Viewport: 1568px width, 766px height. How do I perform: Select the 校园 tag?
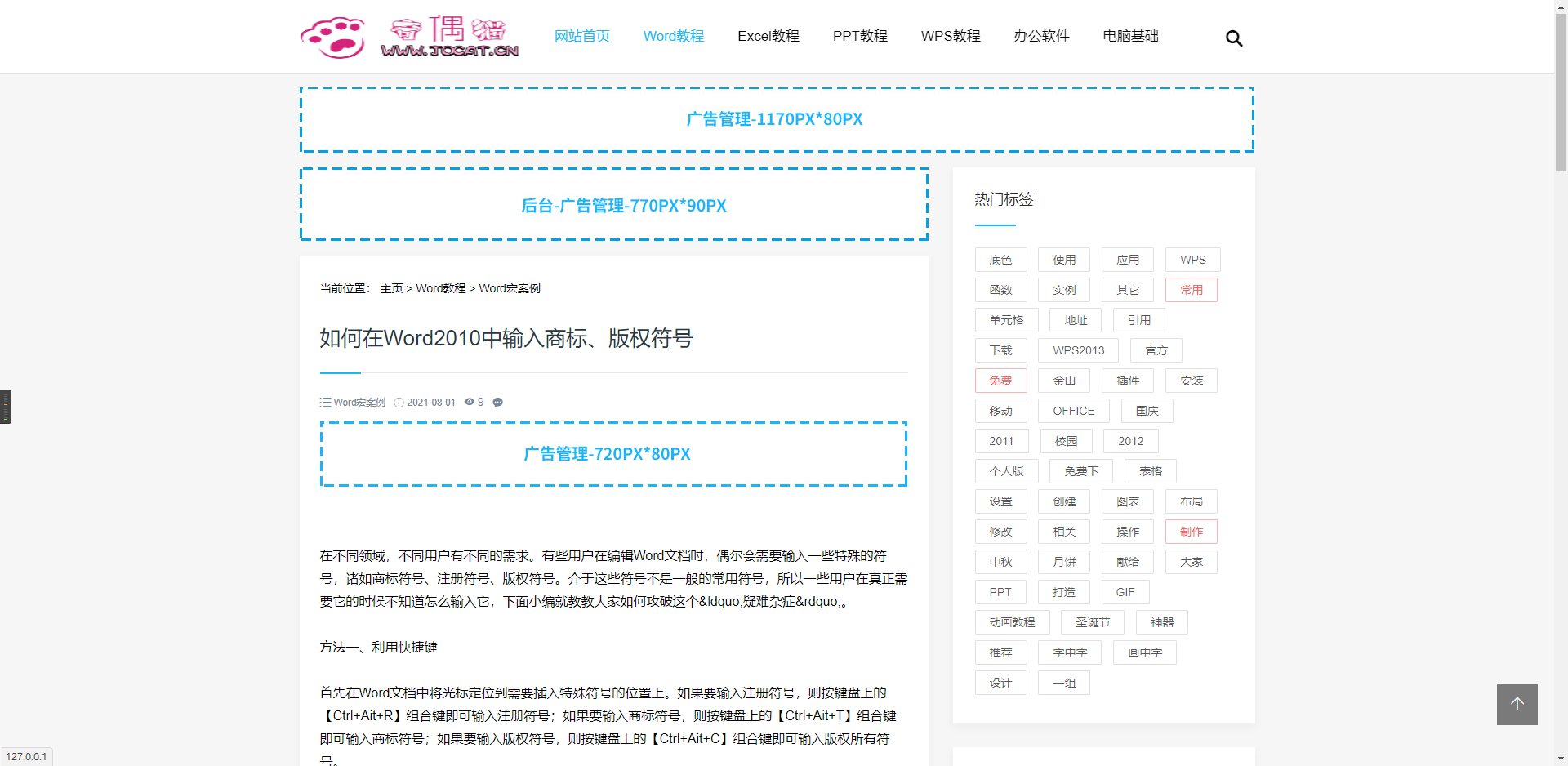click(x=1066, y=441)
